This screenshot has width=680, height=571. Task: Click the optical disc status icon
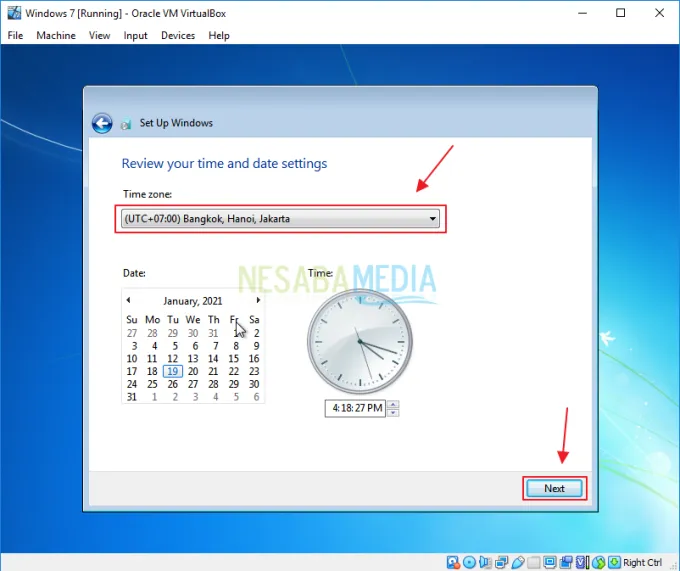pos(469,562)
